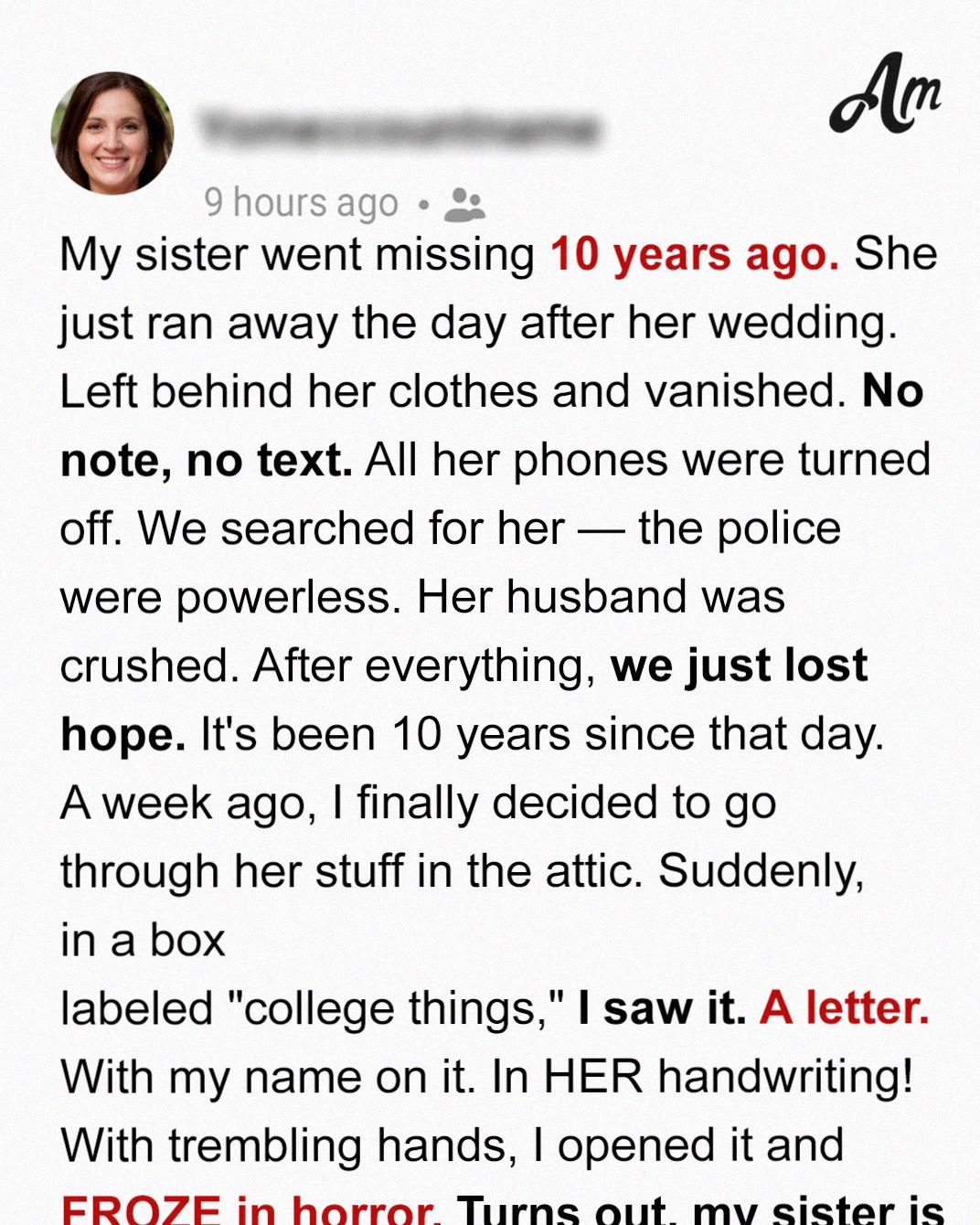The width and height of the screenshot is (980, 1225).
Task: Click the red "A letter." text
Action: point(844,1008)
